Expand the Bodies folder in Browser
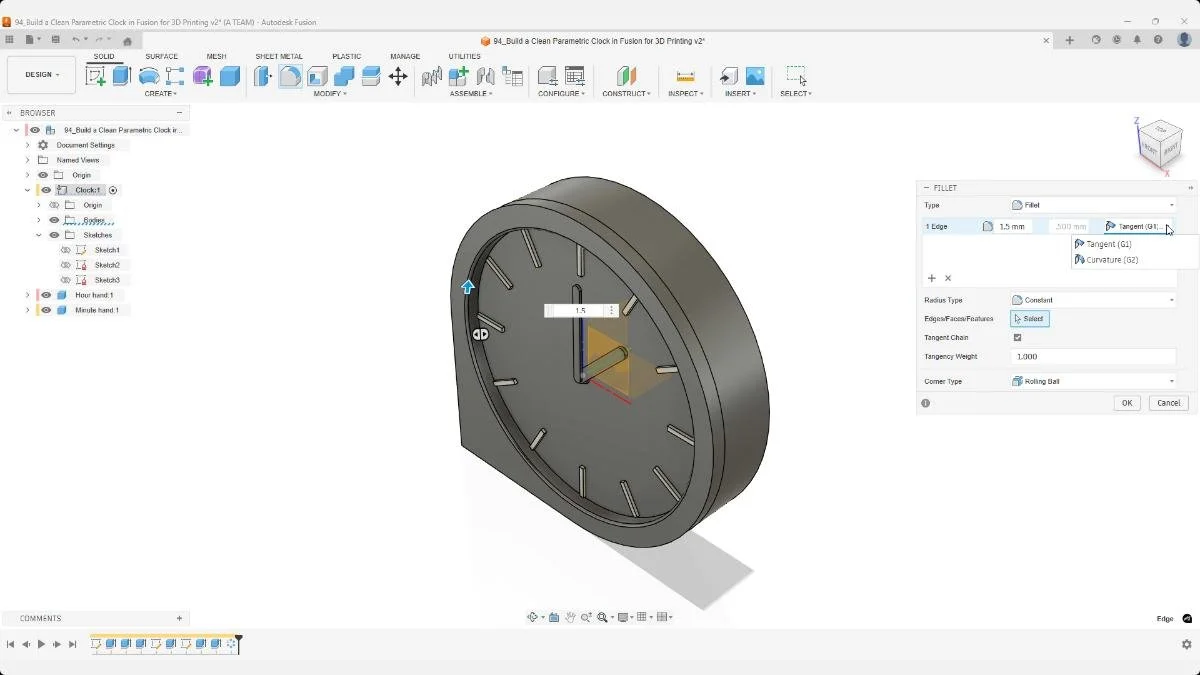The height and width of the screenshot is (675, 1200). (x=39, y=220)
